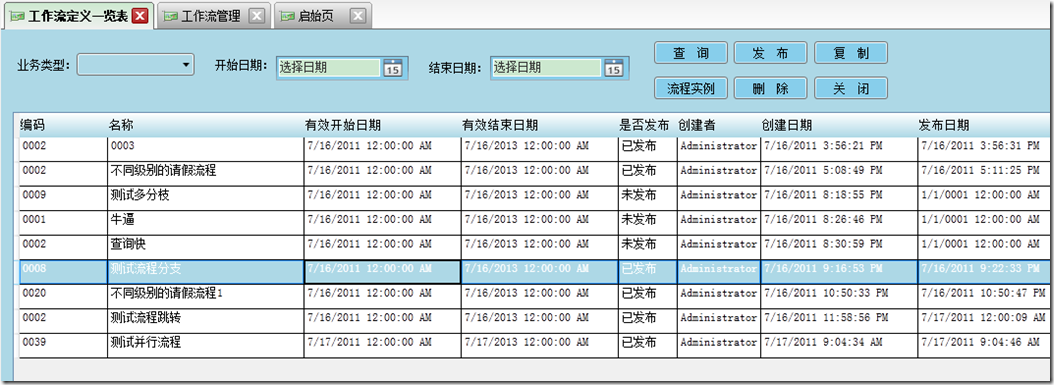
Task: Close the 工作流管理 tab
Action: (x=256, y=17)
